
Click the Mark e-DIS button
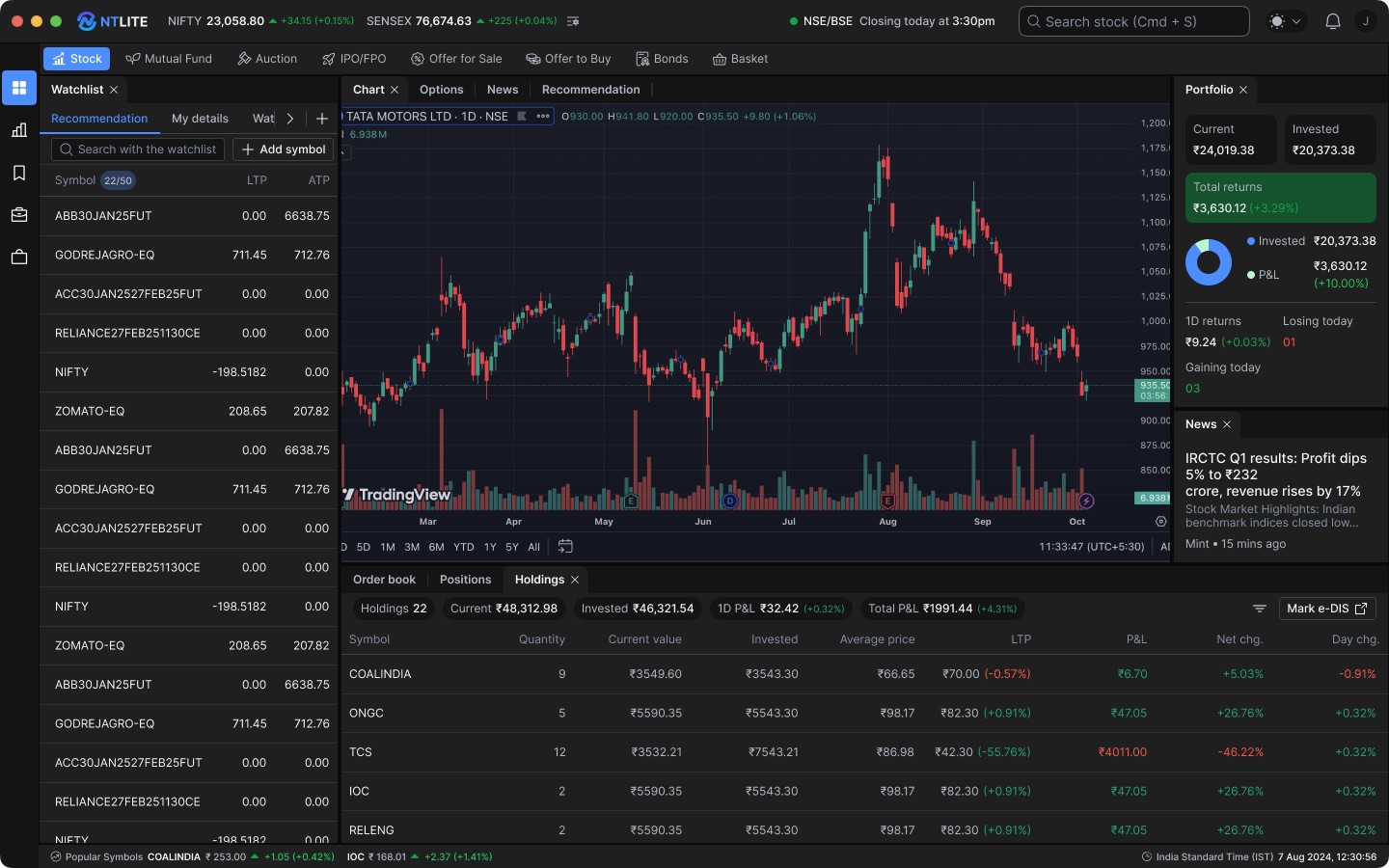pos(1327,609)
